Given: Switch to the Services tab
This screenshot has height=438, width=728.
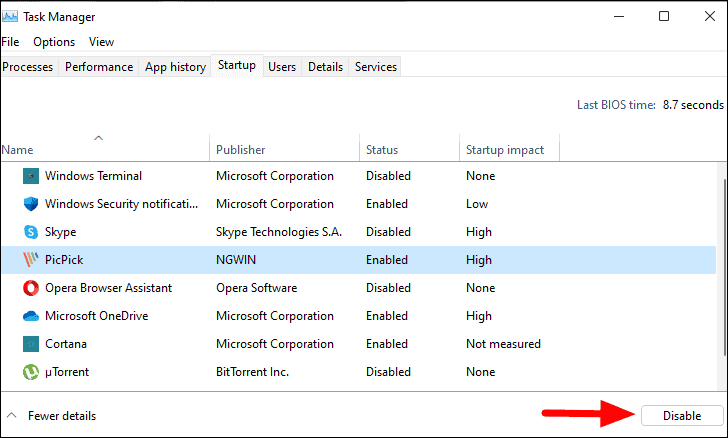Looking at the screenshot, I should point(376,67).
